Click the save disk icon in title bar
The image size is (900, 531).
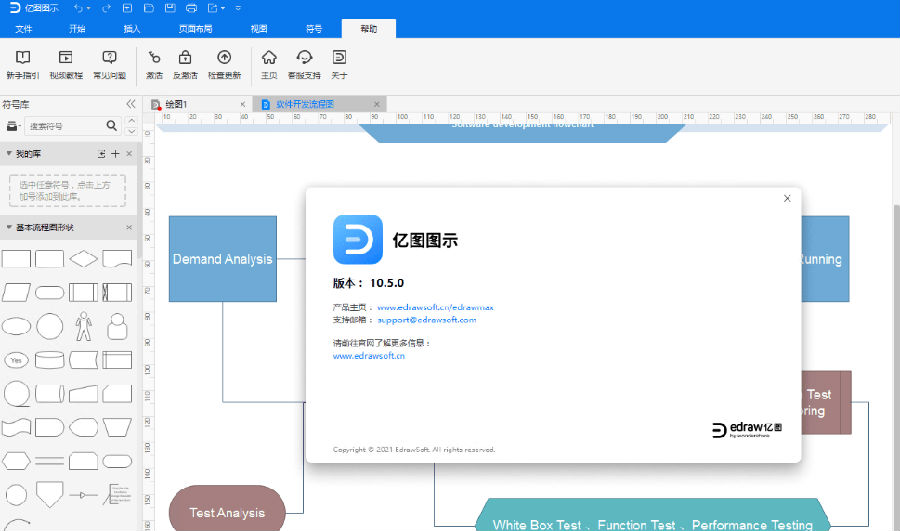pos(170,8)
